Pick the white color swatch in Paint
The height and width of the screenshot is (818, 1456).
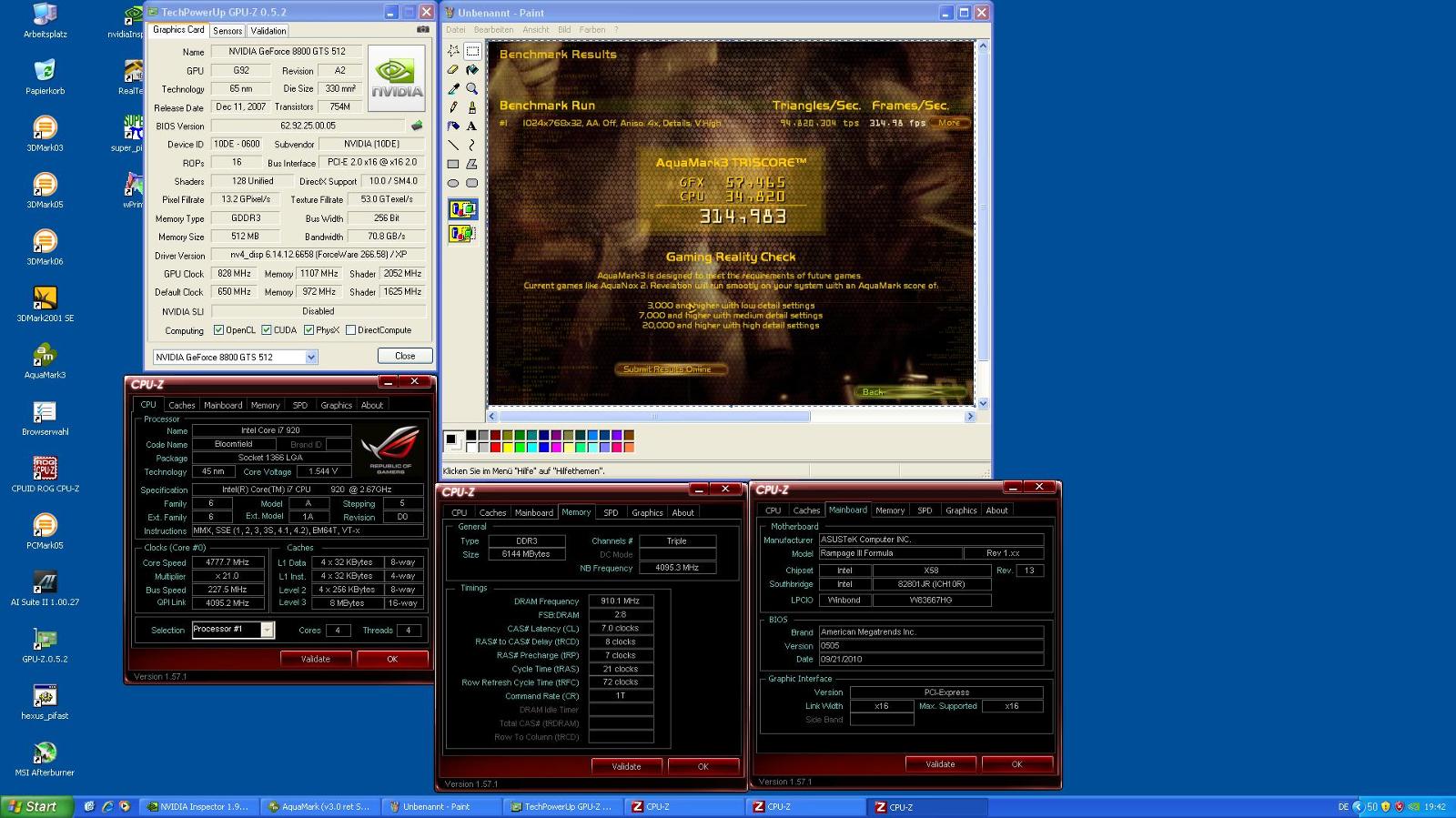tap(471, 448)
